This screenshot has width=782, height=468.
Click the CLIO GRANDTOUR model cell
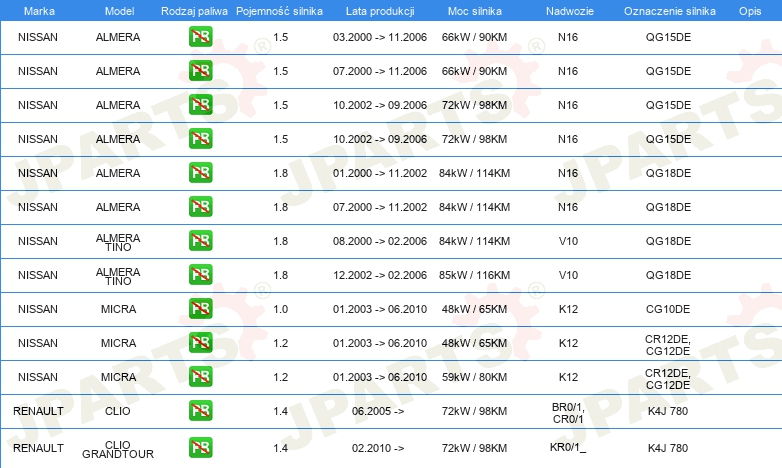pyautogui.click(x=118, y=450)
